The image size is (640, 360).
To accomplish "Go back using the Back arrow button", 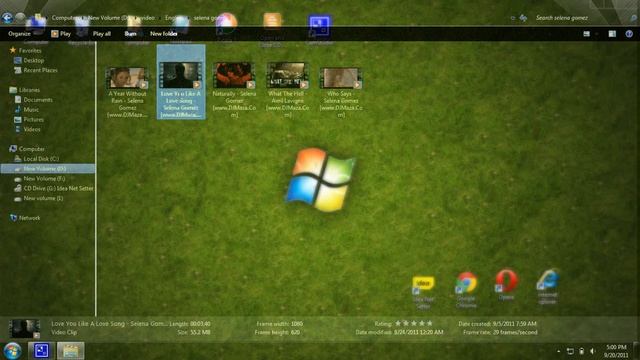I will (x=7, y=18).
